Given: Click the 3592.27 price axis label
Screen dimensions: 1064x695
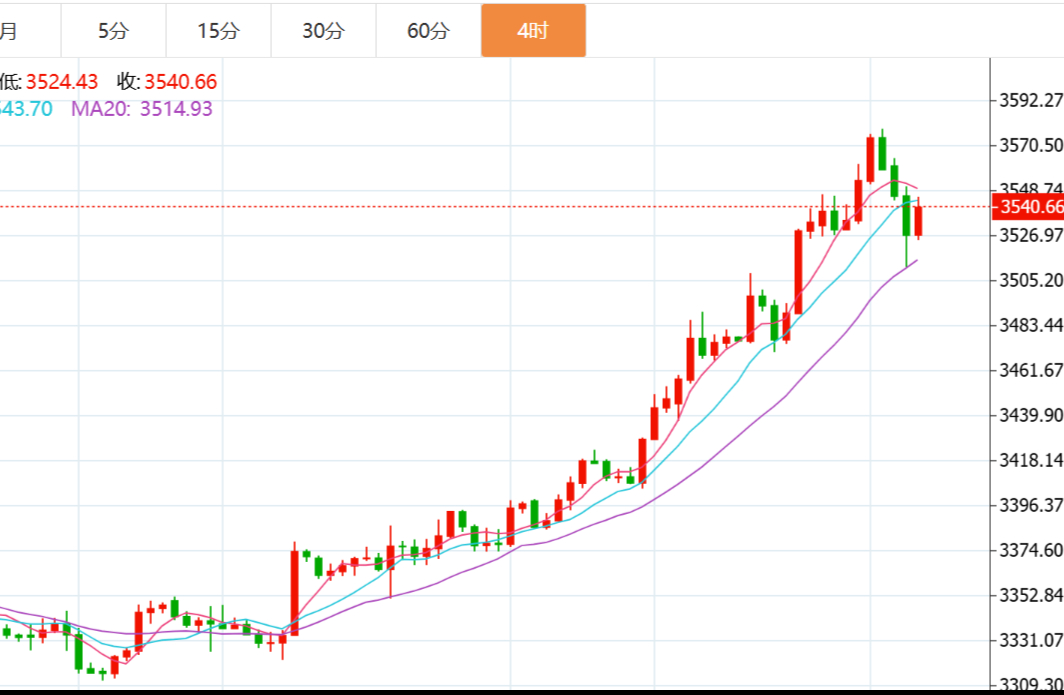Looking at the screenshot, I should 1031,100.
